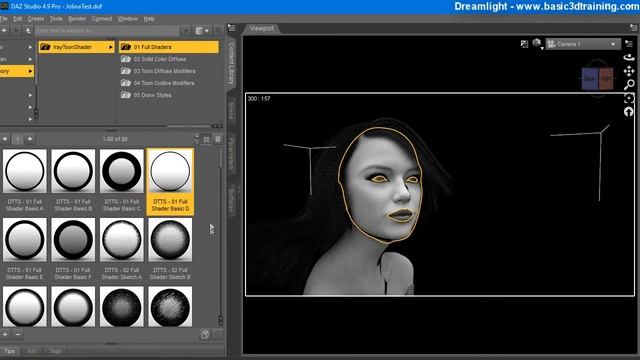Expand the topmost left-column tree arrow
640x360 pixels.
click(30, 47)
